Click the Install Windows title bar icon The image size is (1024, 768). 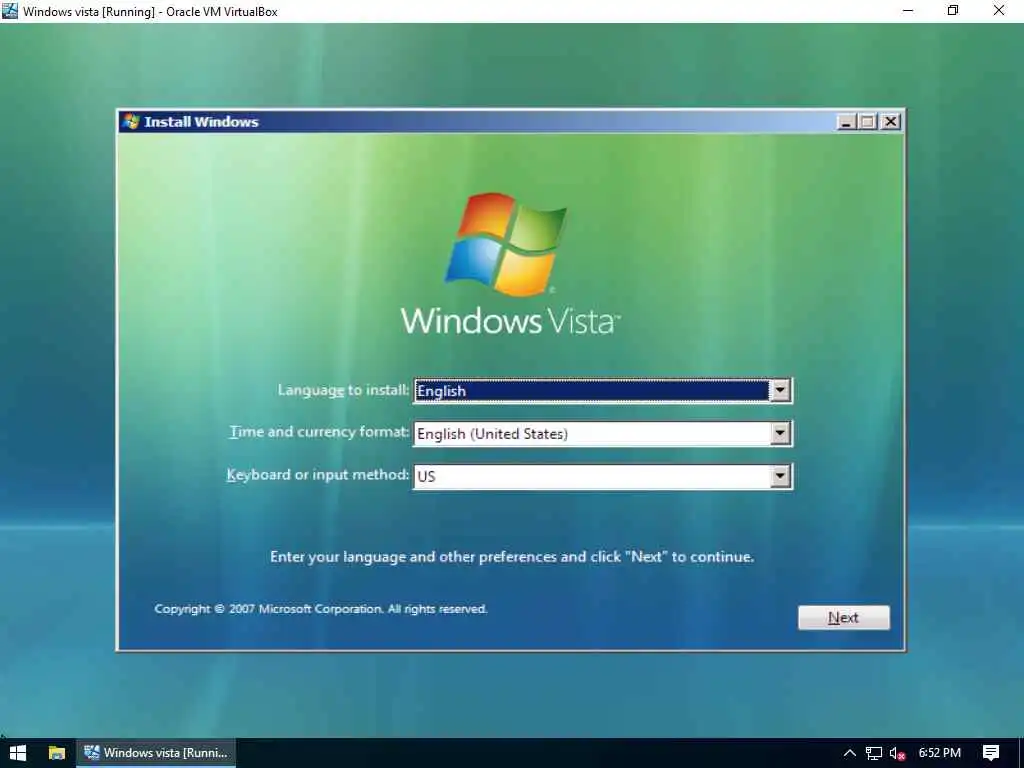pos(131,121)
